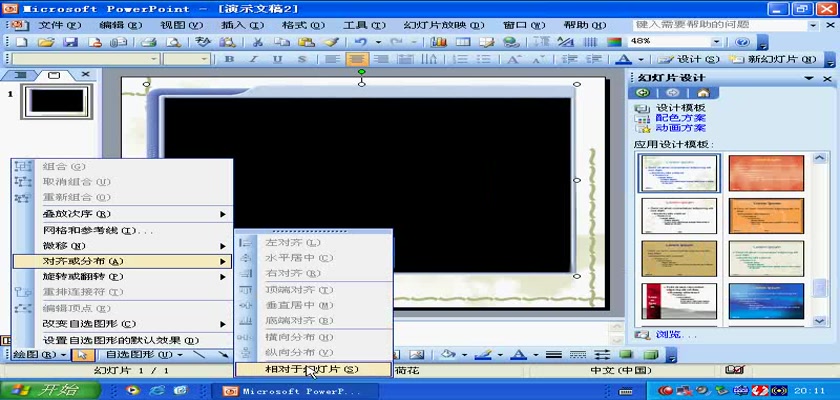Viewport: 840px width, 400px height.
Task: Open a file with the Open folder icon
Action: (x=46, y=42)
